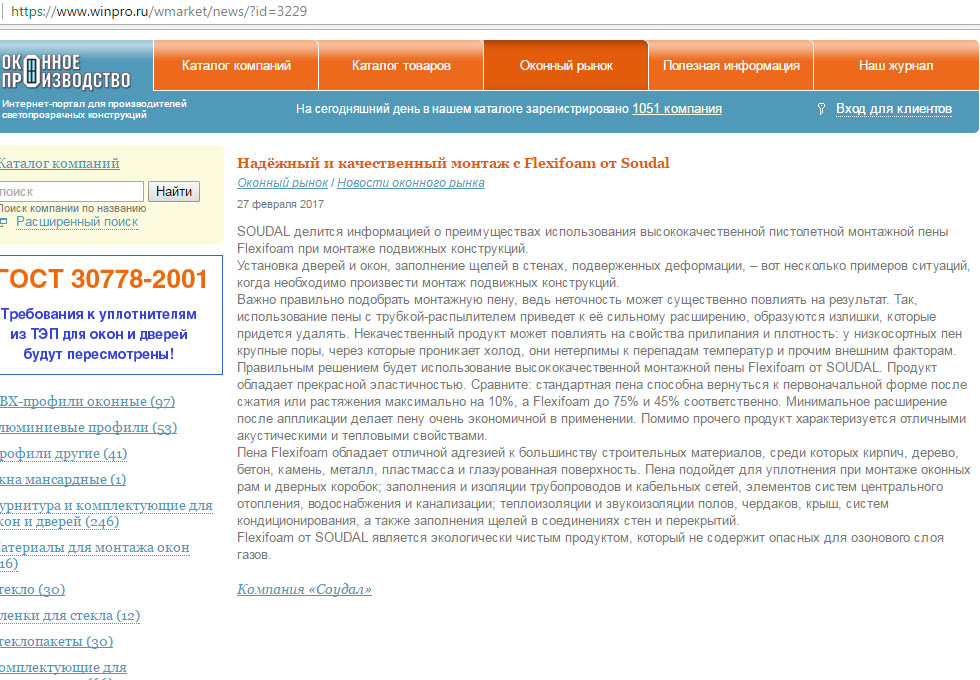
Task: Open окна мансардные (1) category
Action: pyautogui.click(x=62, y=480)
